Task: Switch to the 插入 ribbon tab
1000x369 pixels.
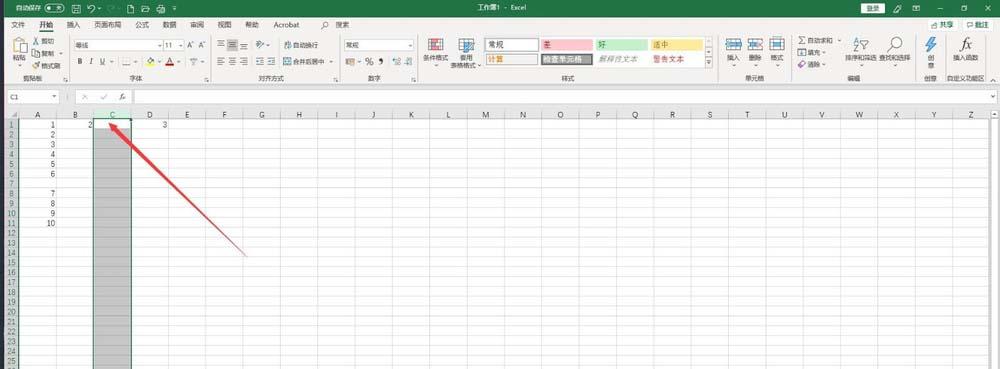Action: pyautogui.click(x=73, y=25)
